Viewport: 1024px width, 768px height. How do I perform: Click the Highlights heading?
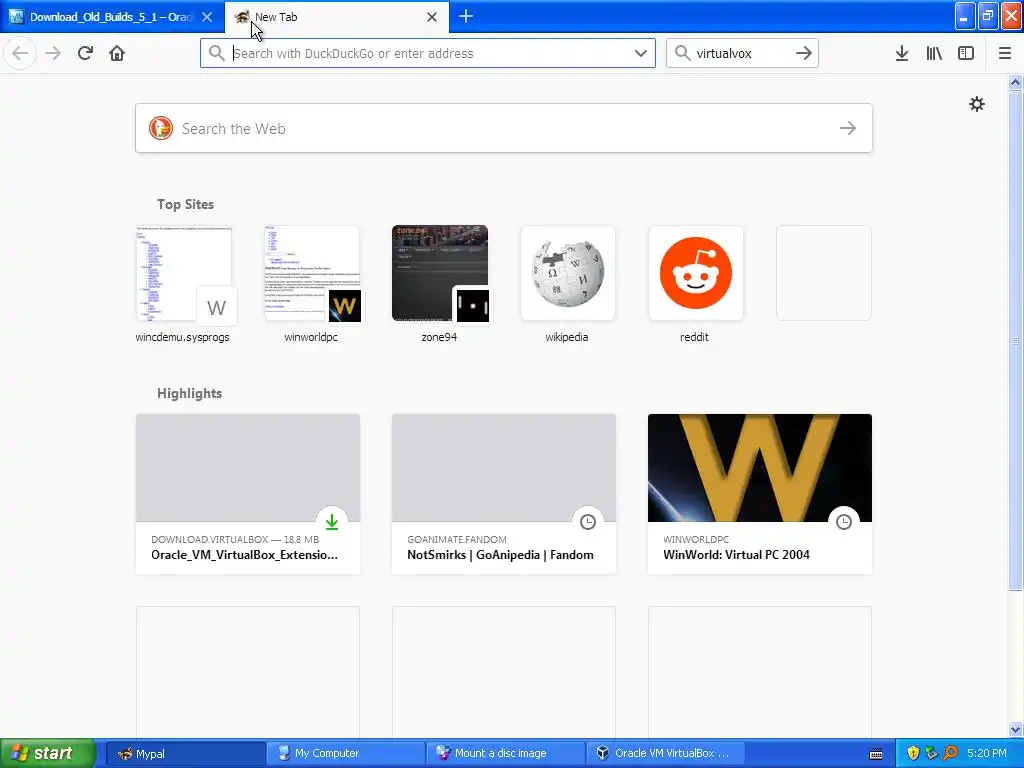point(189,393)
